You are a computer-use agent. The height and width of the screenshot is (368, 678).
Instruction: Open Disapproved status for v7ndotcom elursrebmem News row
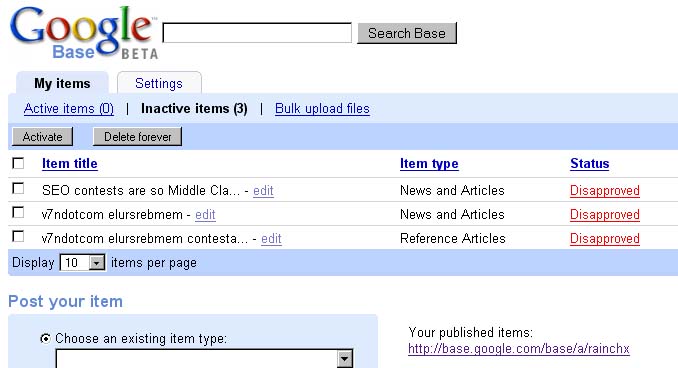click(x=604, y=214)
